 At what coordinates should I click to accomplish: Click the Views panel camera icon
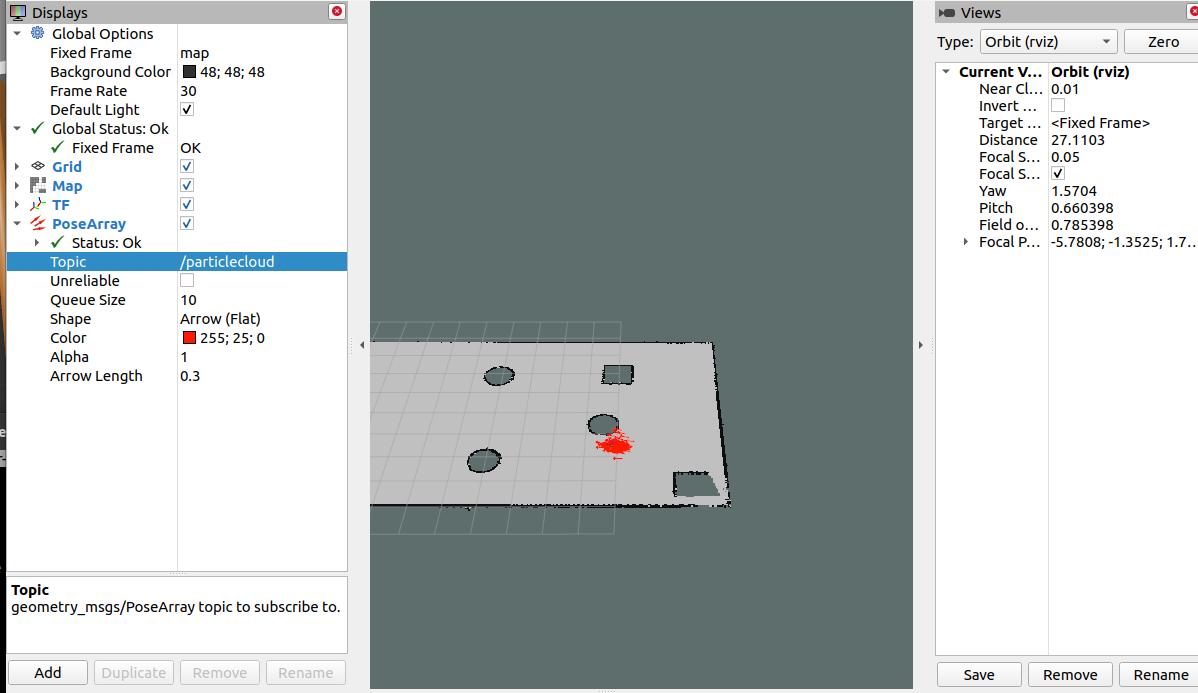[x=947, y=12]
